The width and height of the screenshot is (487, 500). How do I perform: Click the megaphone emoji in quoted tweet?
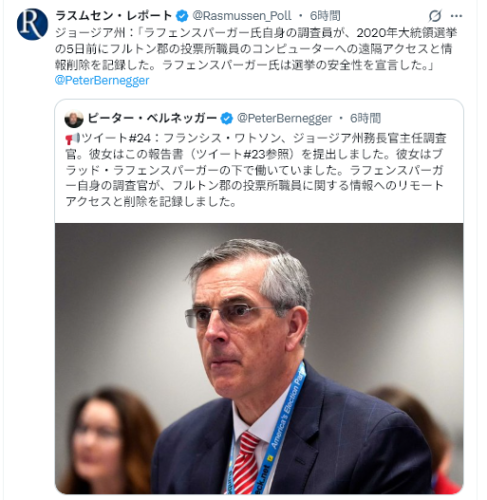pyautogui.click(x=72, y=138)
